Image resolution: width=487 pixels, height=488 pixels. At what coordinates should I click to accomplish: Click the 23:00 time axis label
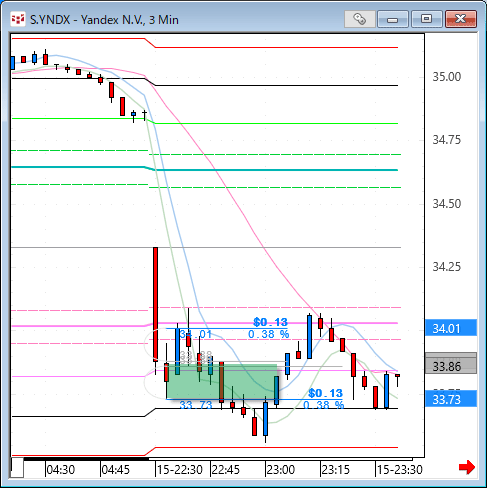click(x=281, y=470)
